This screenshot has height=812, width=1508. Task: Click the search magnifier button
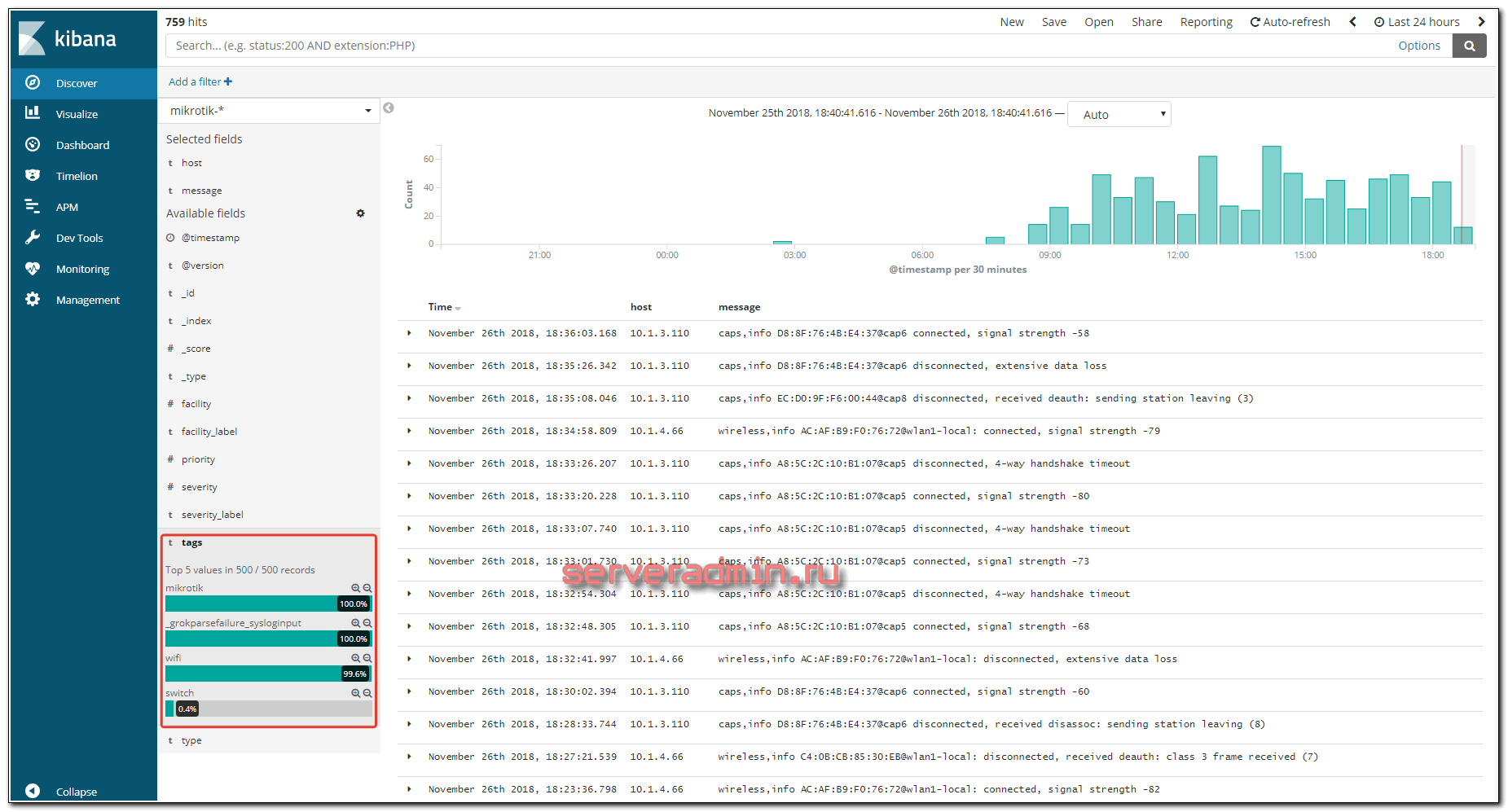tap(1469, 46)
